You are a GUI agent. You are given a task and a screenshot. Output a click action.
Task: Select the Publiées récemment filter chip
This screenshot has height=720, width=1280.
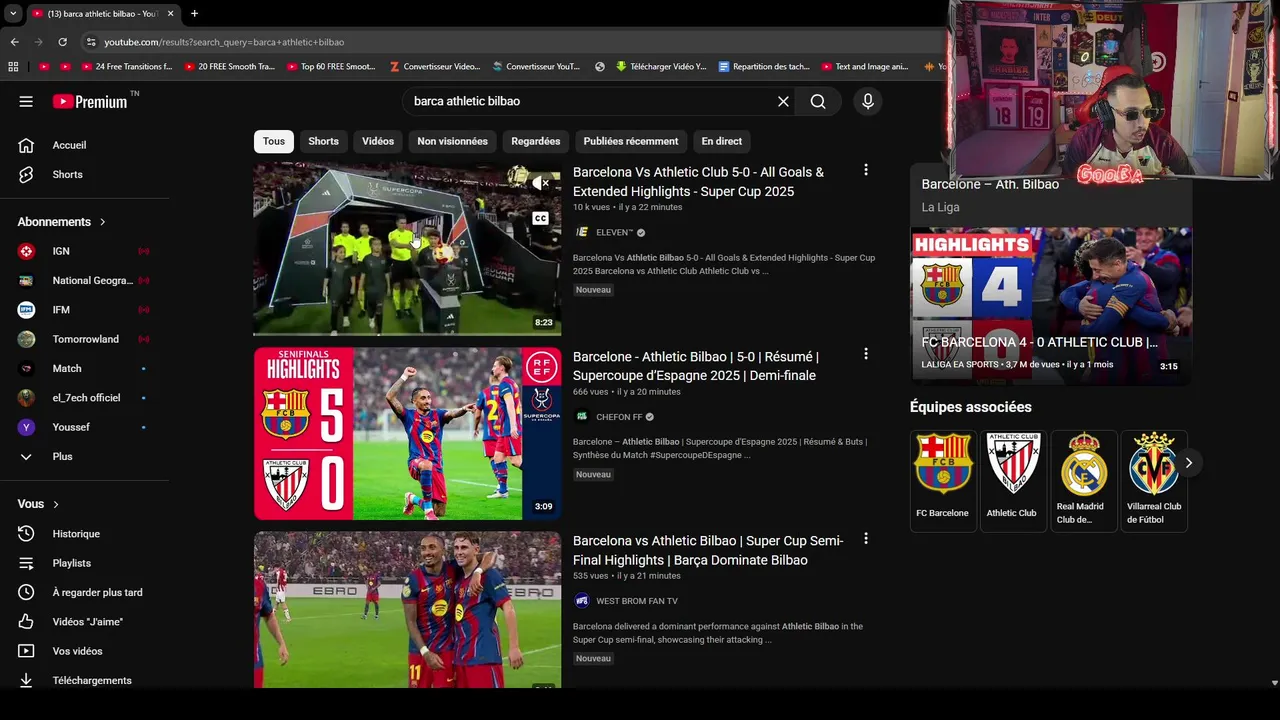(630, 141)
